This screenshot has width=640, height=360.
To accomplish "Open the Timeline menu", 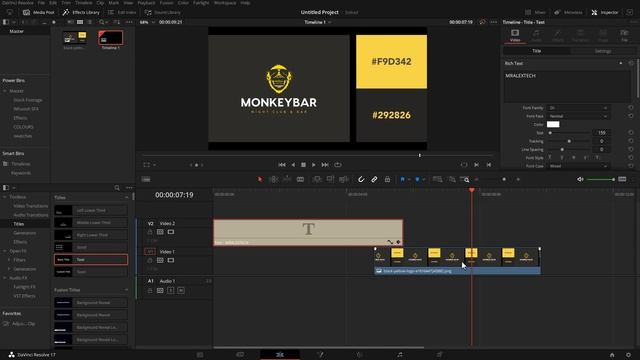I will coord(83,3).
